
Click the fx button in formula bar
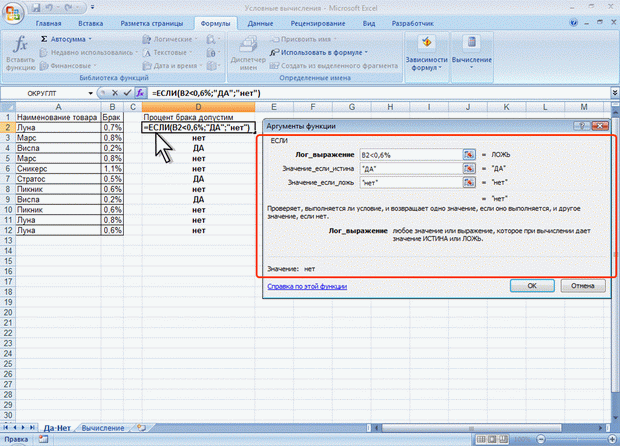(141, 92)
